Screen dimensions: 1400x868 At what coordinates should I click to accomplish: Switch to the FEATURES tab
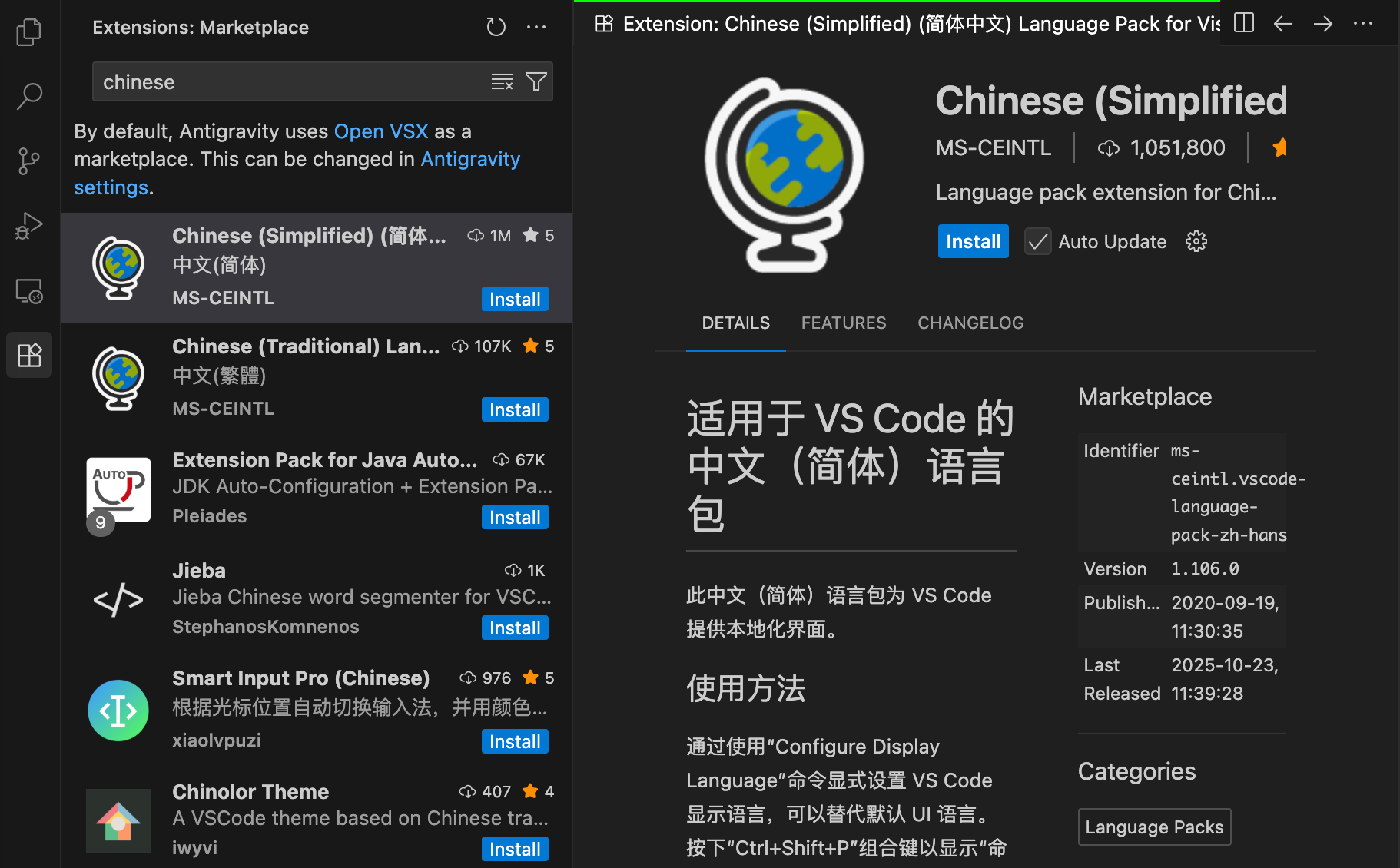[843, 323]
